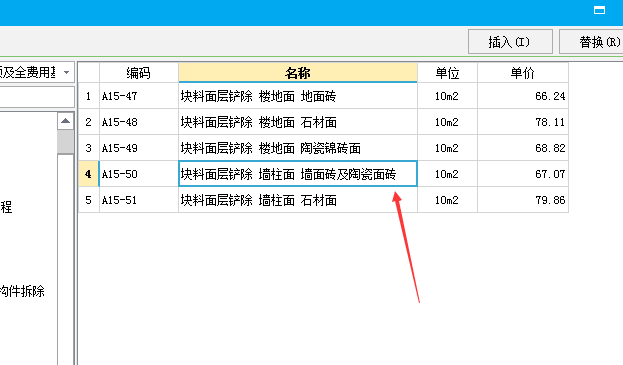The width and height of the screenshot is (623, 365).
Task: Click highlighted row number 4 header
Action: click(88, 174)
